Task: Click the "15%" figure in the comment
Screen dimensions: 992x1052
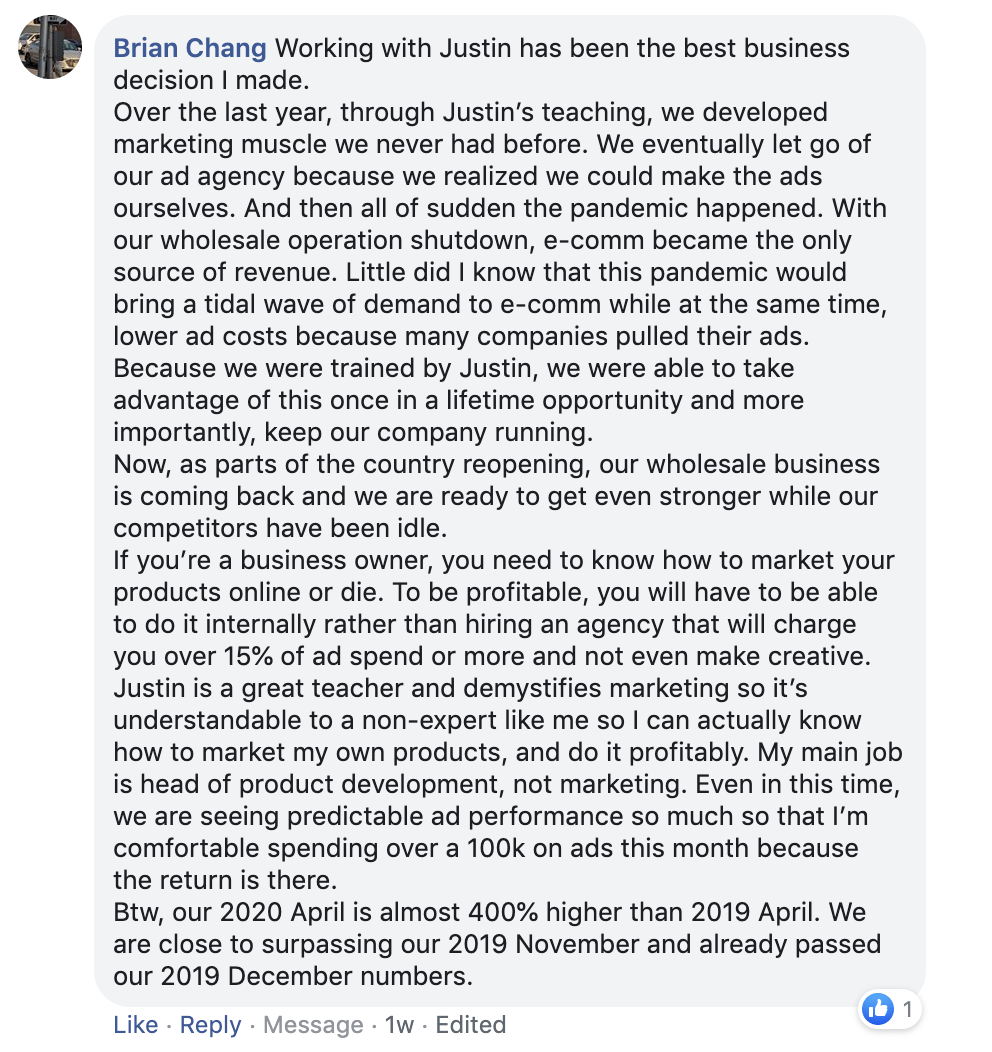Action: tap(247, 656)
